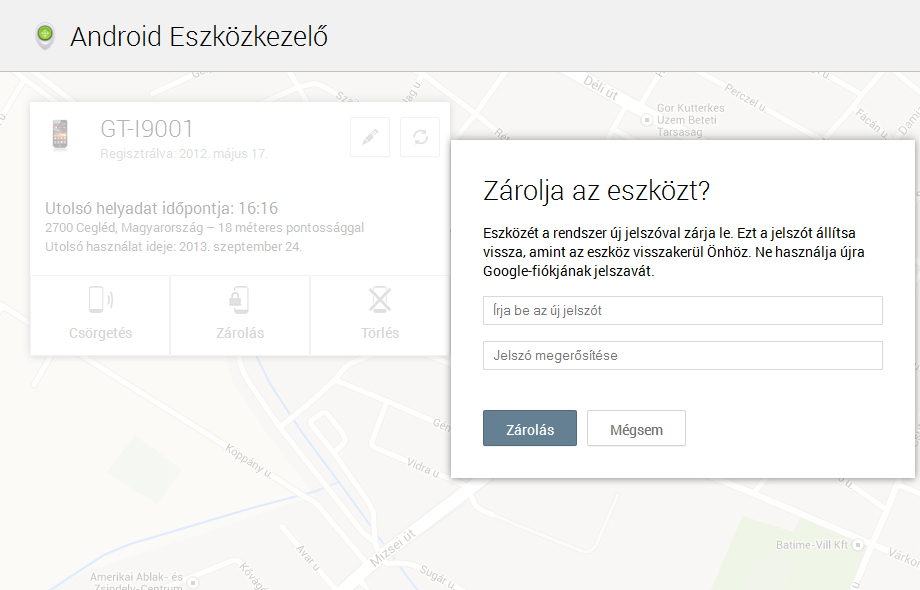Screen dimensions: 920x590
Task: Focus the 'Jelszó megerősítése' field
Action: click(682, 355)
